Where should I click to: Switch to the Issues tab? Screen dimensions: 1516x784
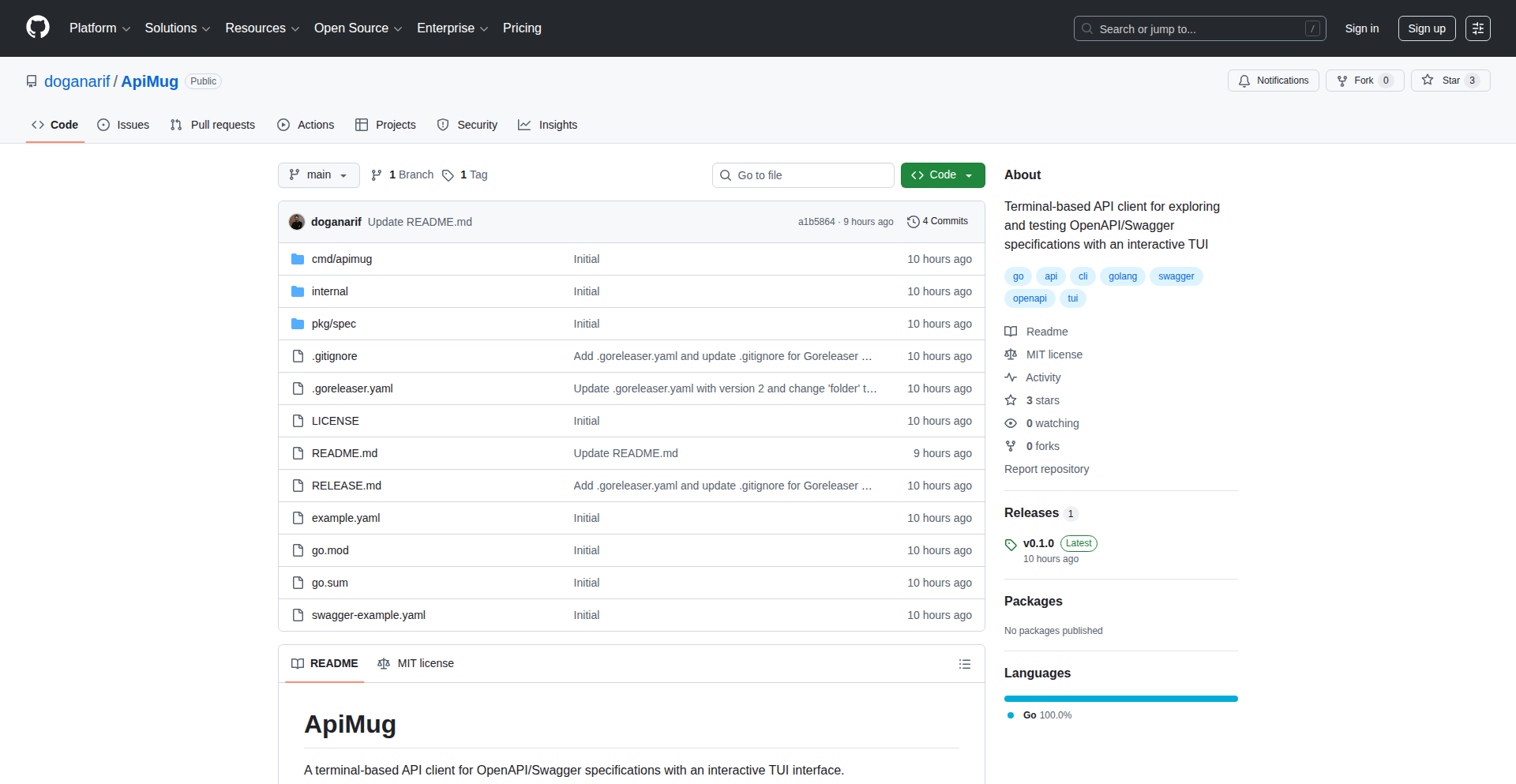pos(123,125)
